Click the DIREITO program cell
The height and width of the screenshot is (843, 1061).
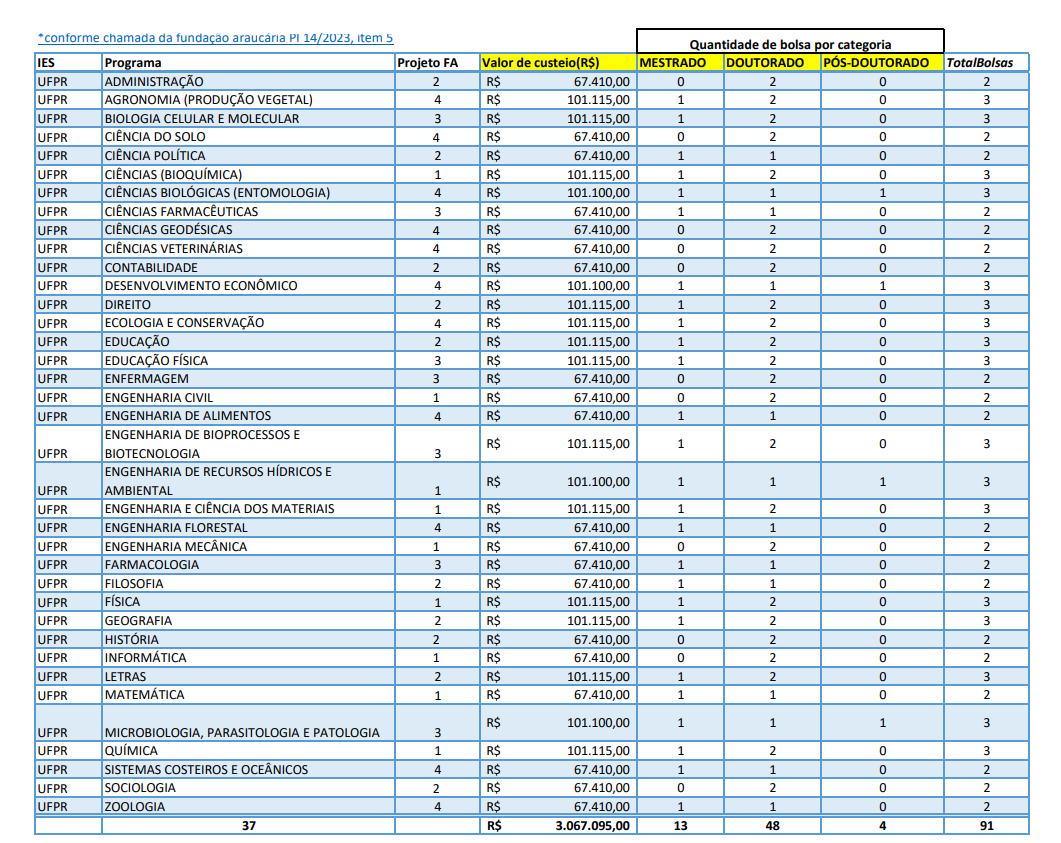[248, 304]
